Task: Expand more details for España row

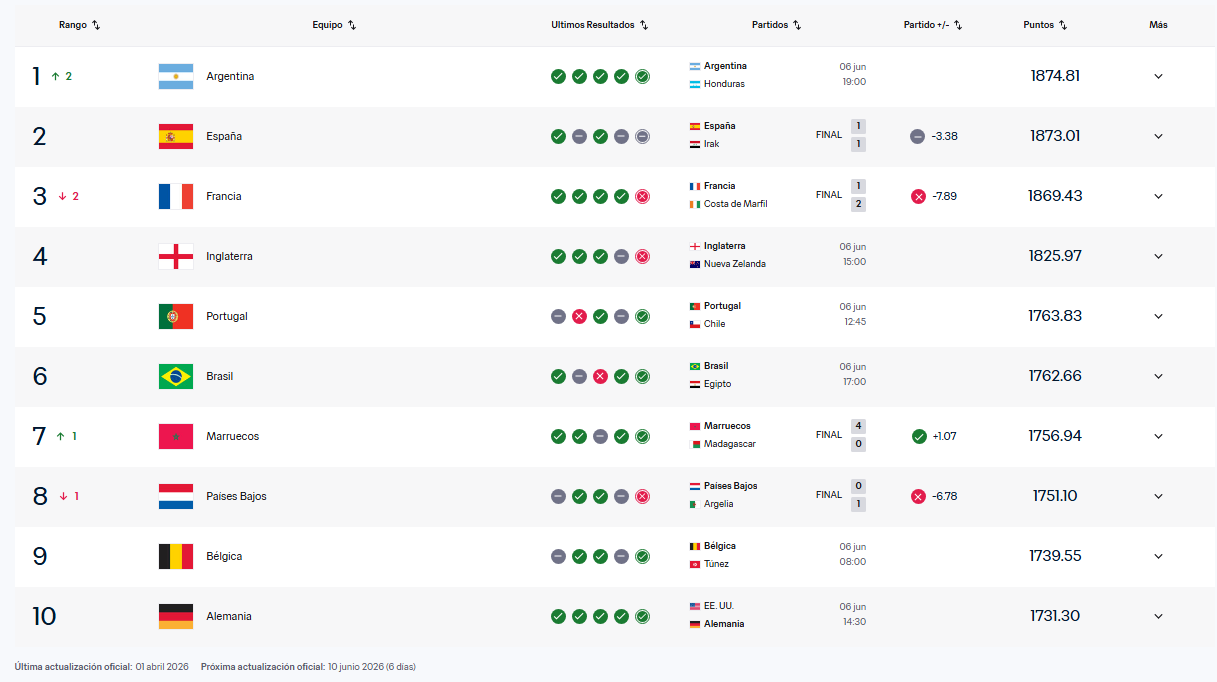Action: 1158,136
